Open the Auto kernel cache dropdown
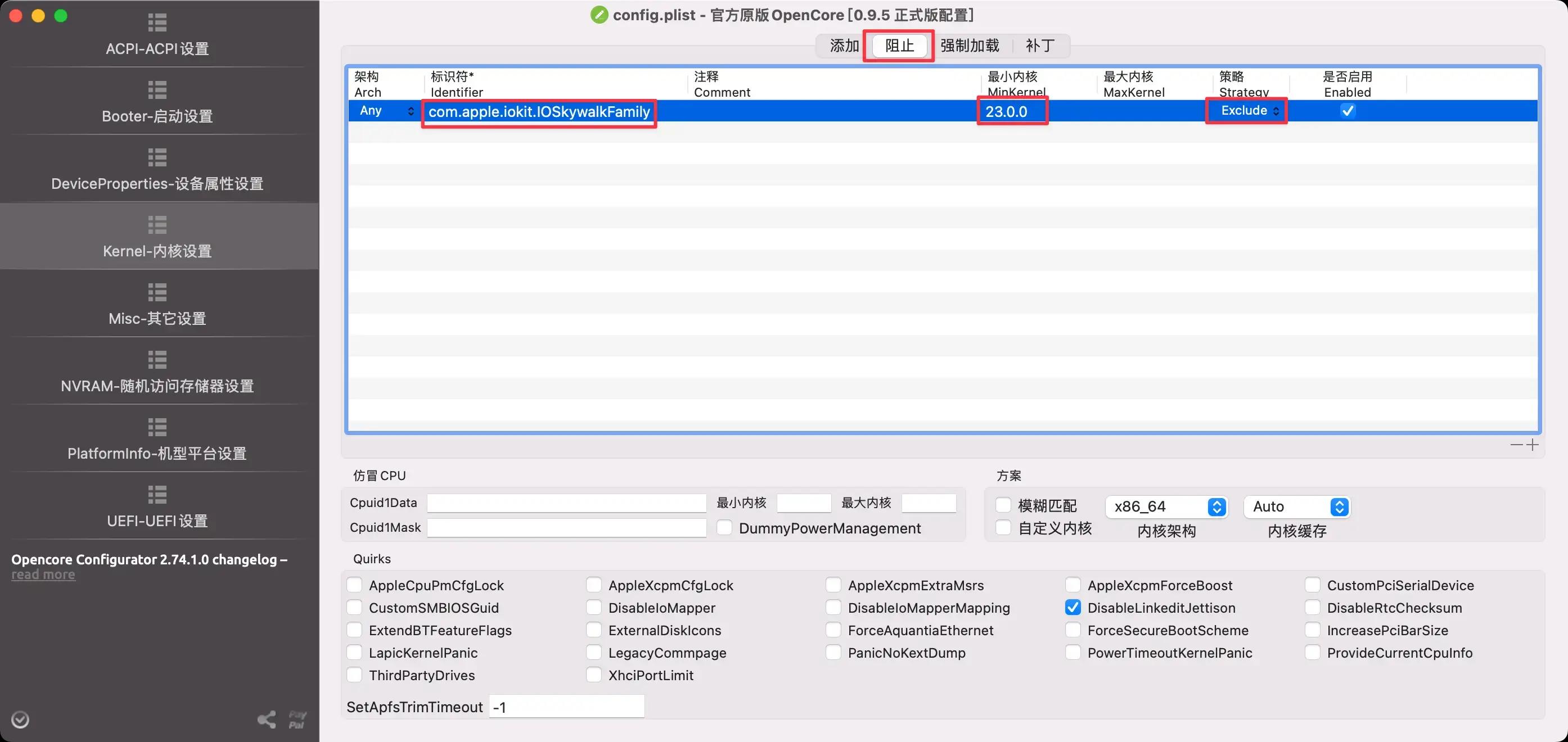The image size is (1568, 742). click(1297, 506)
